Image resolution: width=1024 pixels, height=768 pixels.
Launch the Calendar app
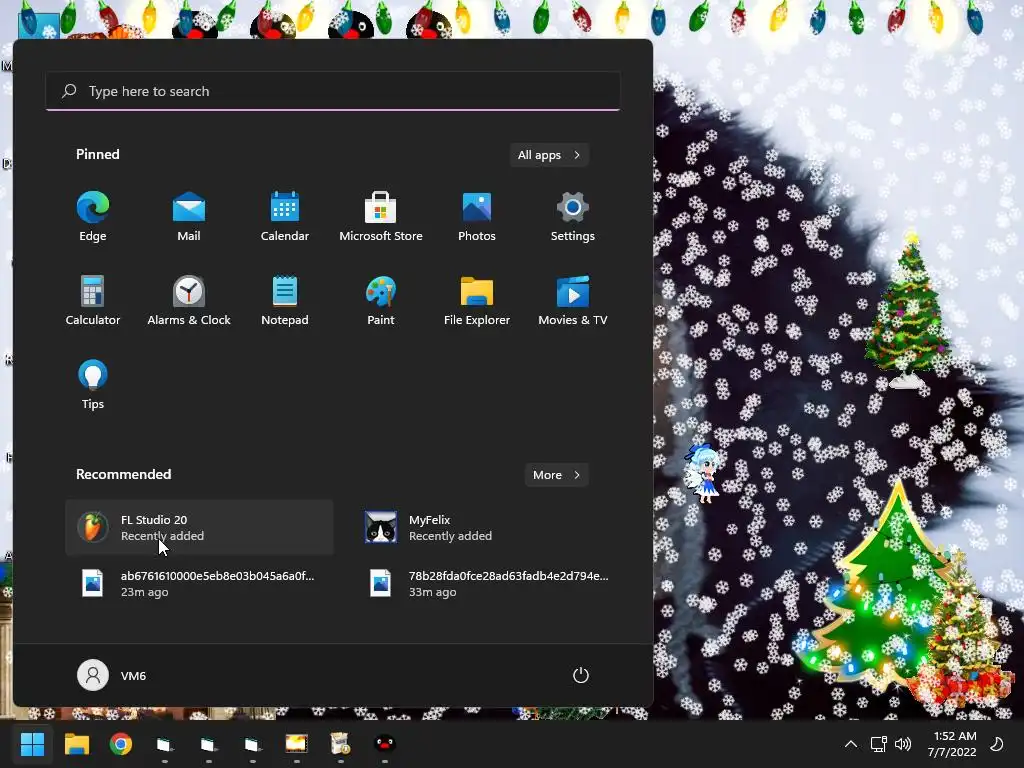tap(285, 217)
